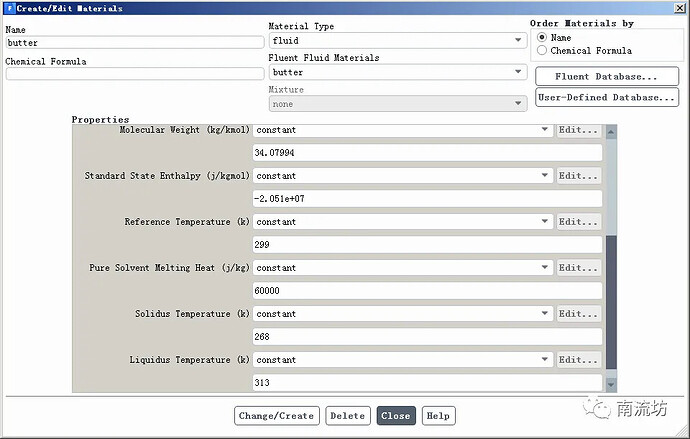Click the Standard State Enthalpy value field
Viewport: 690px width, 439px height.
point(427,199)
